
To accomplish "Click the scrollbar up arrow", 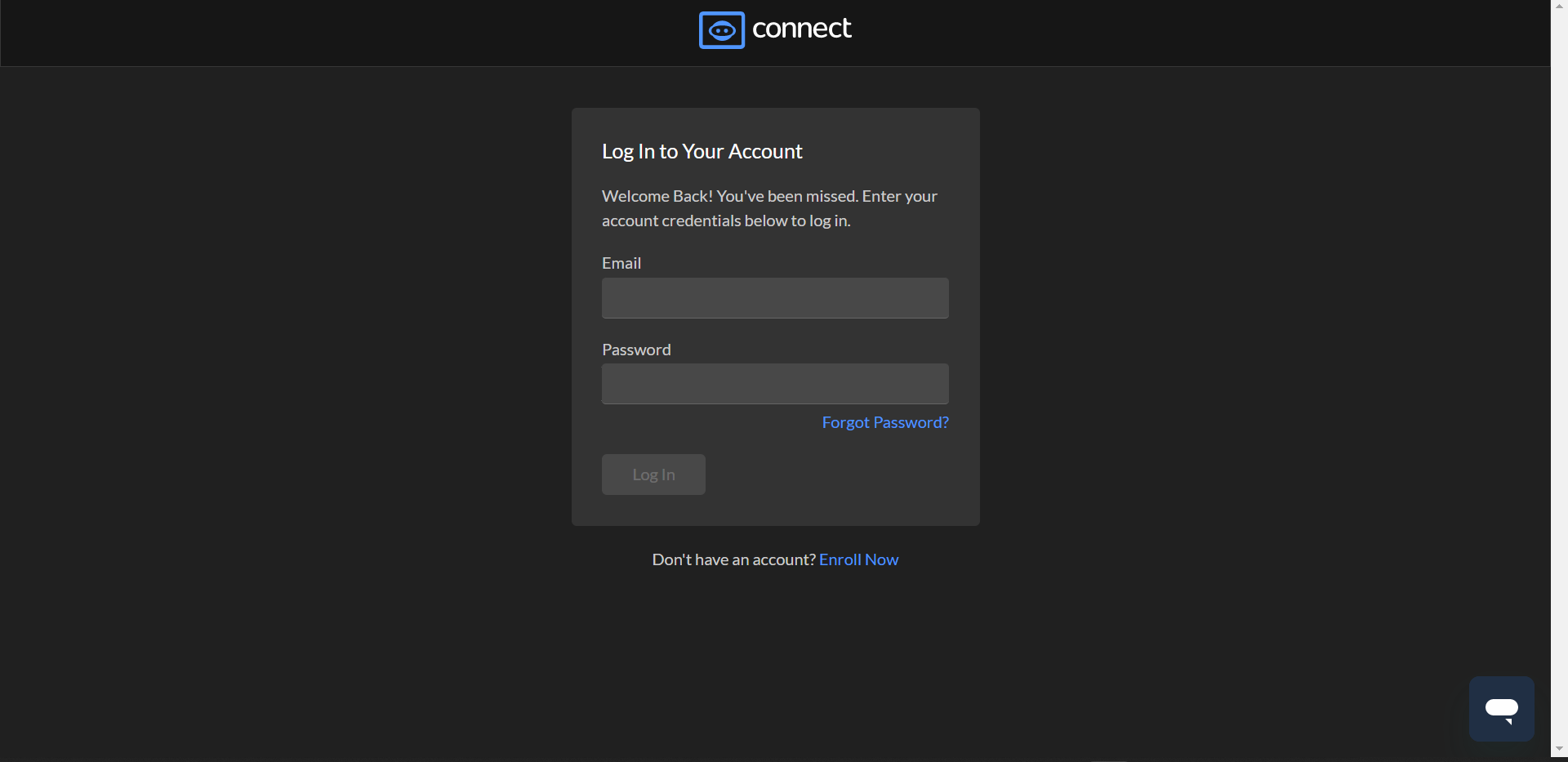I will [1559, 5].
